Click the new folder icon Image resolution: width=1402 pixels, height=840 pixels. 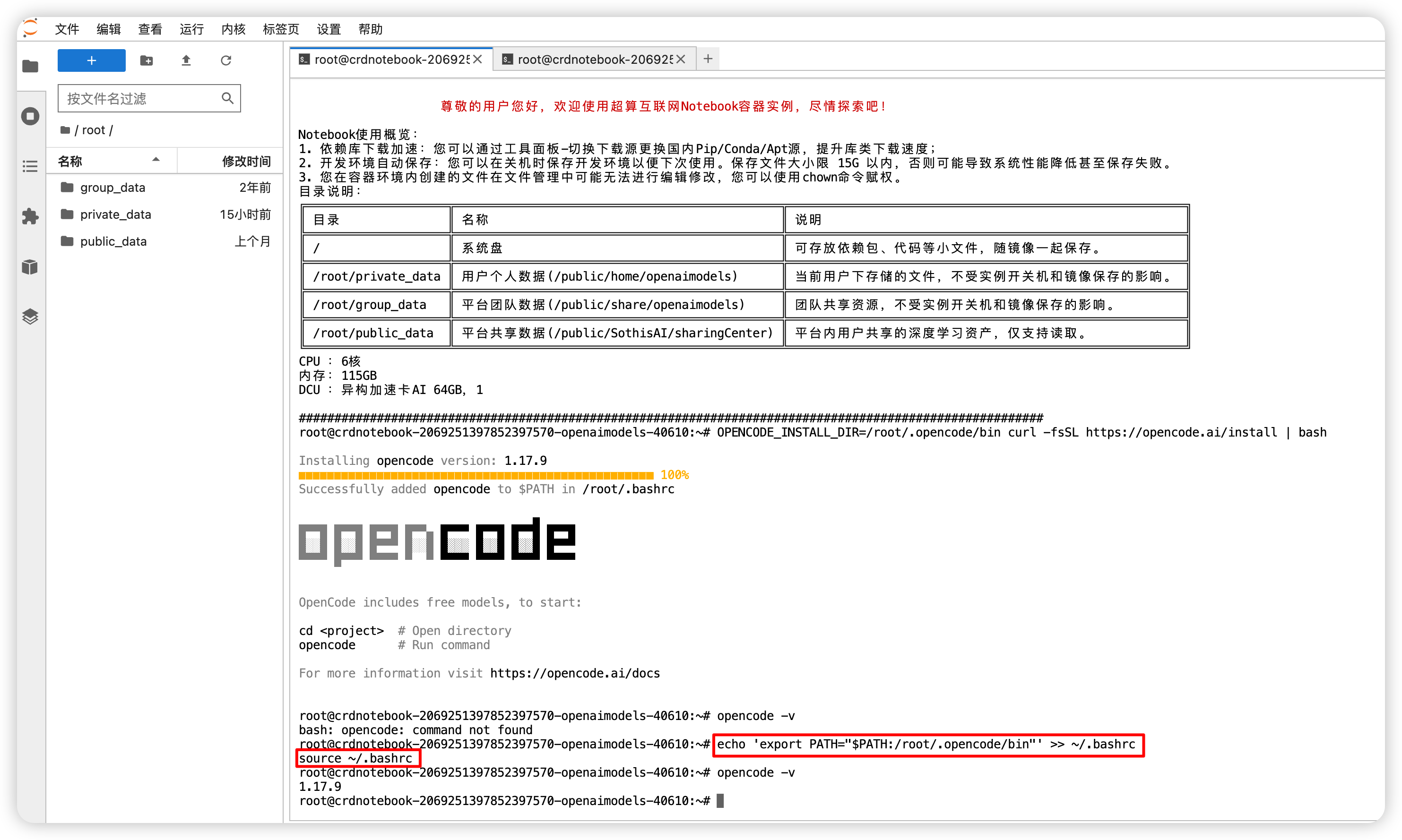(x=147, y=60)
